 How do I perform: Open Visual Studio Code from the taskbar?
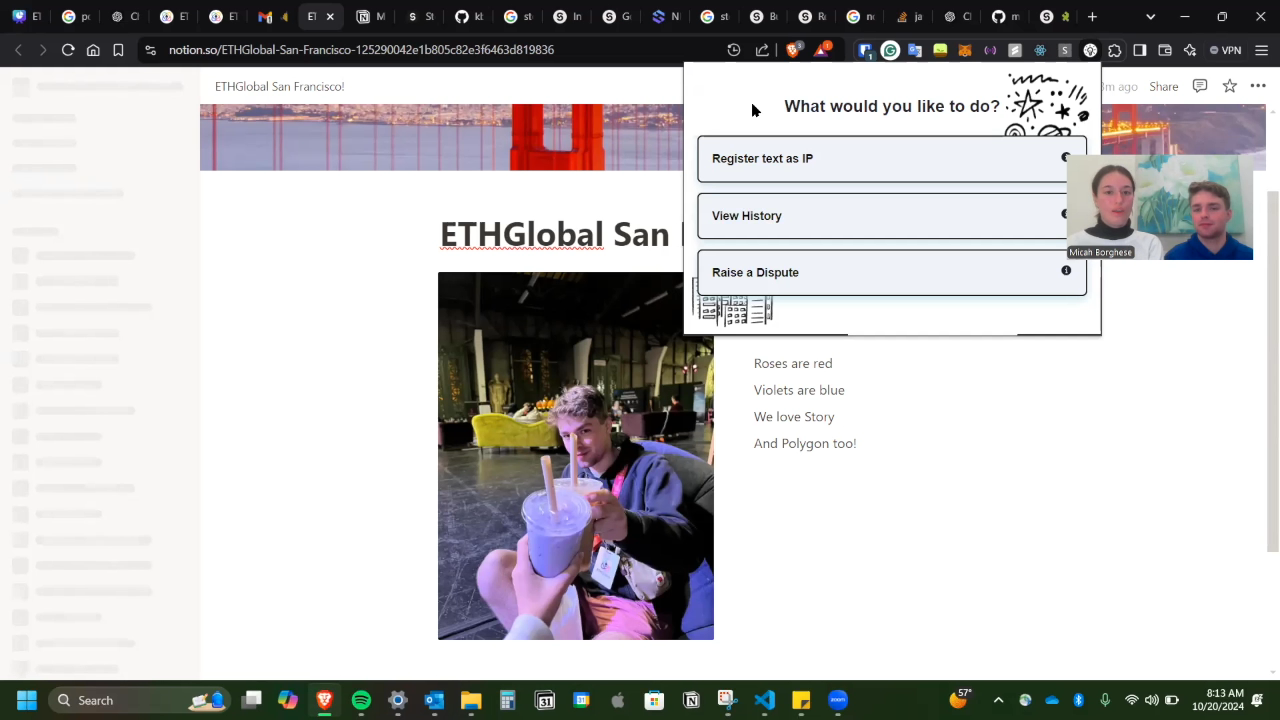765,700
